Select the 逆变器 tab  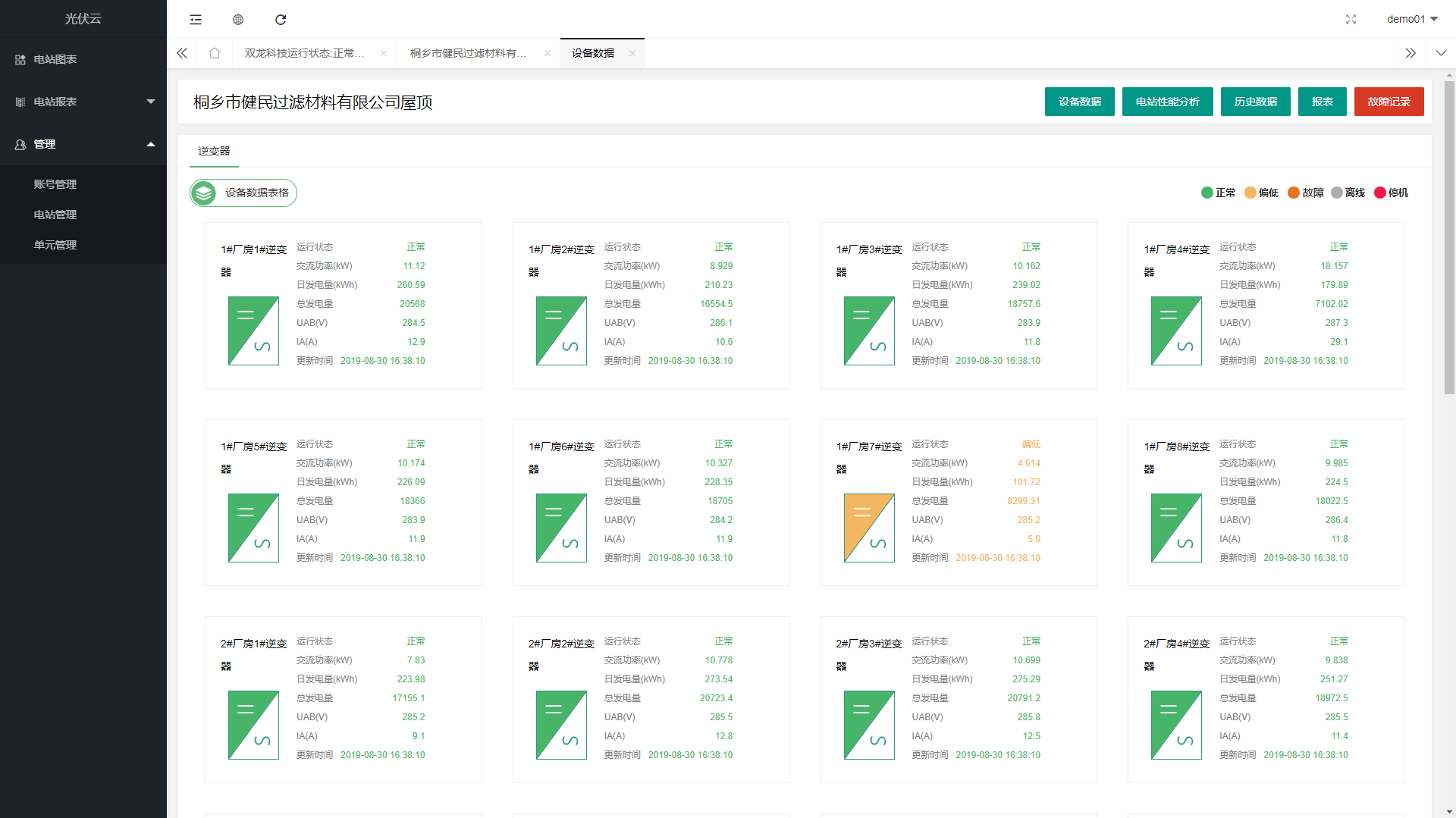(x=214, y=151)
